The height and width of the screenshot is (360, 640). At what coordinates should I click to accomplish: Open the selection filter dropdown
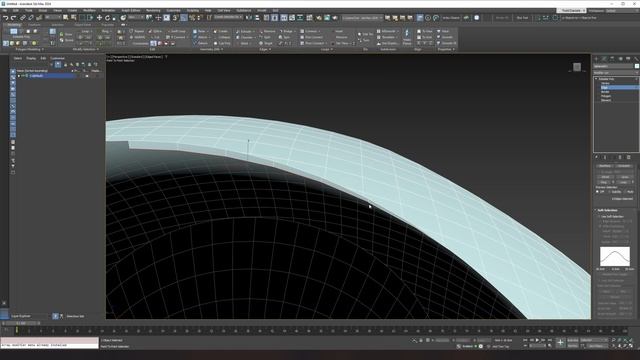pos(53,18)
